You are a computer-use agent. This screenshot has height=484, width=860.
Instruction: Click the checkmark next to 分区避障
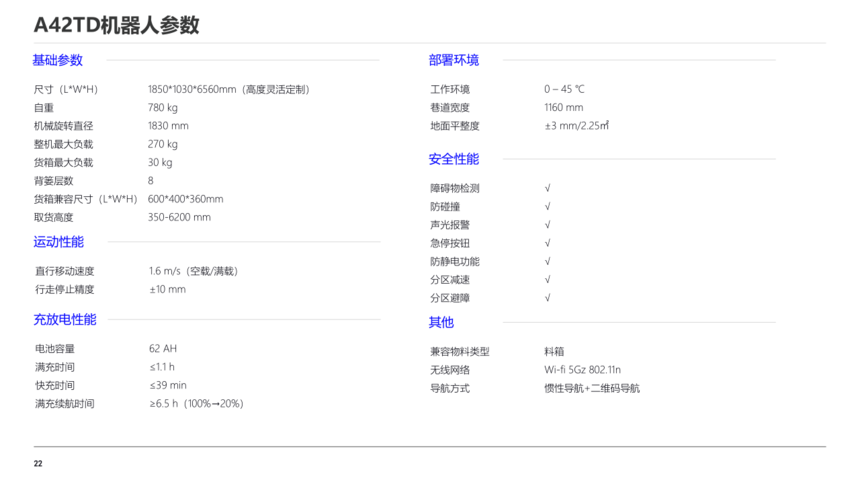[547, 298]
